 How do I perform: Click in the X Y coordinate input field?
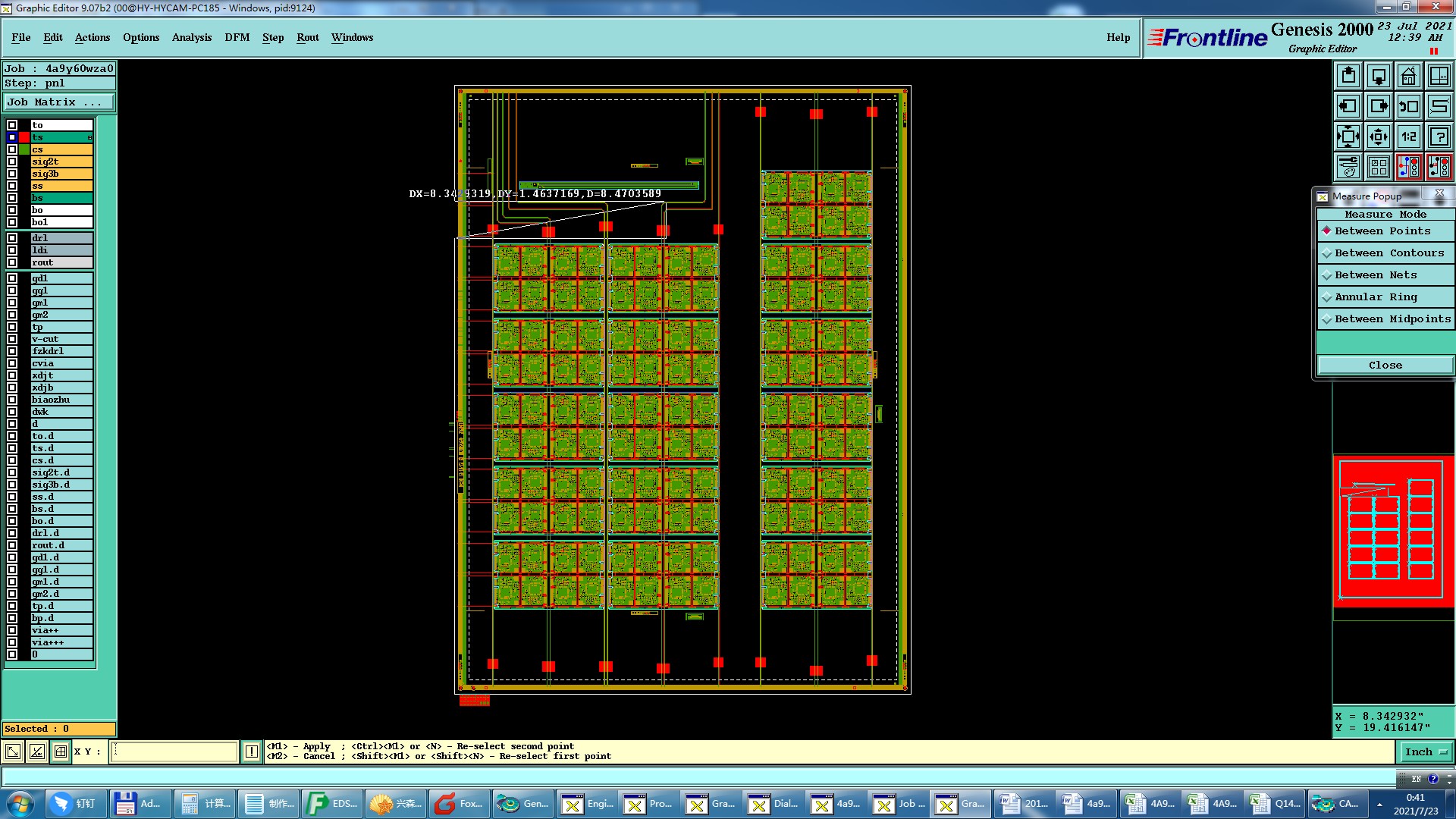click(174, 752)
